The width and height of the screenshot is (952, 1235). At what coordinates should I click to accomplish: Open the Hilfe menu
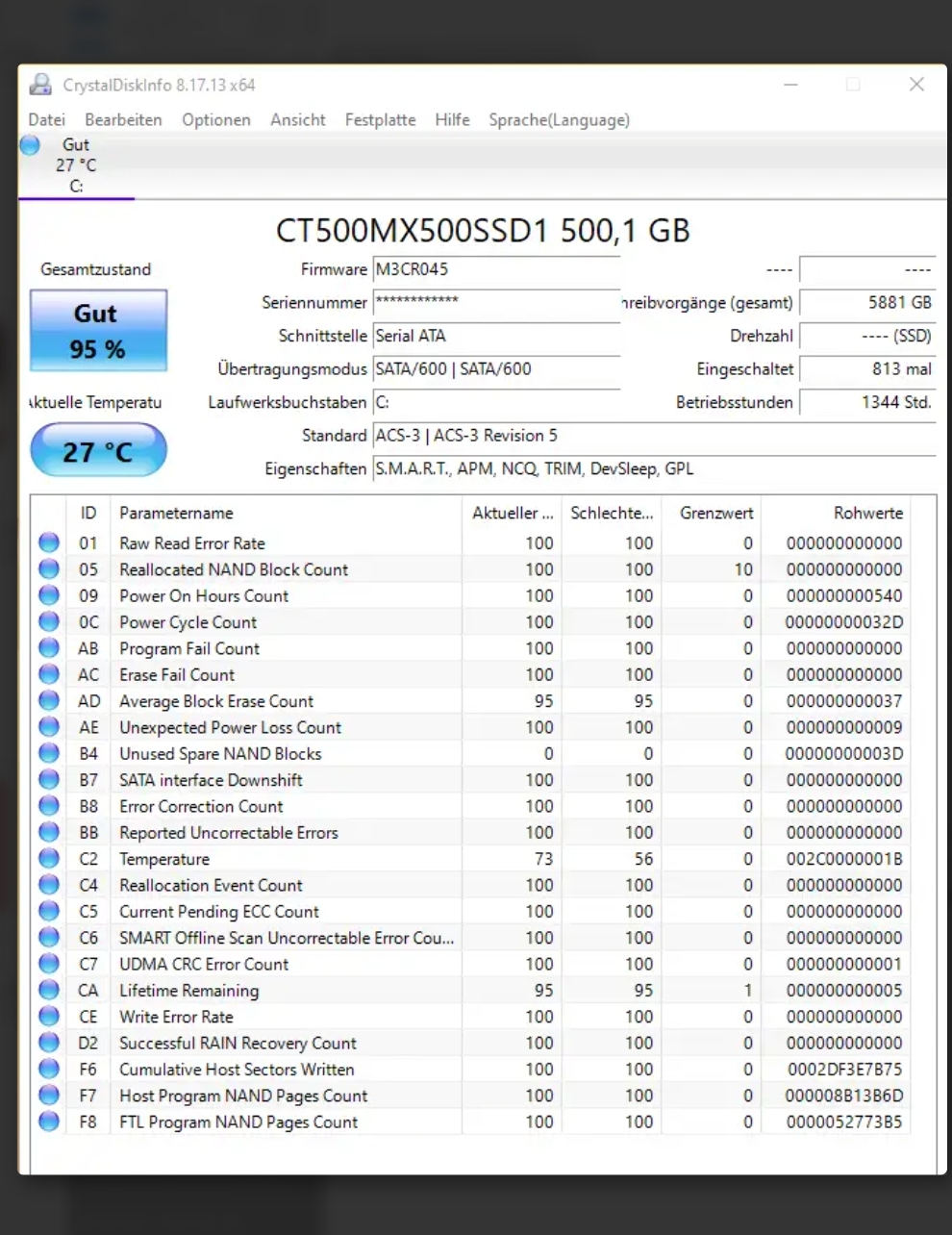(x=452, y=120)
